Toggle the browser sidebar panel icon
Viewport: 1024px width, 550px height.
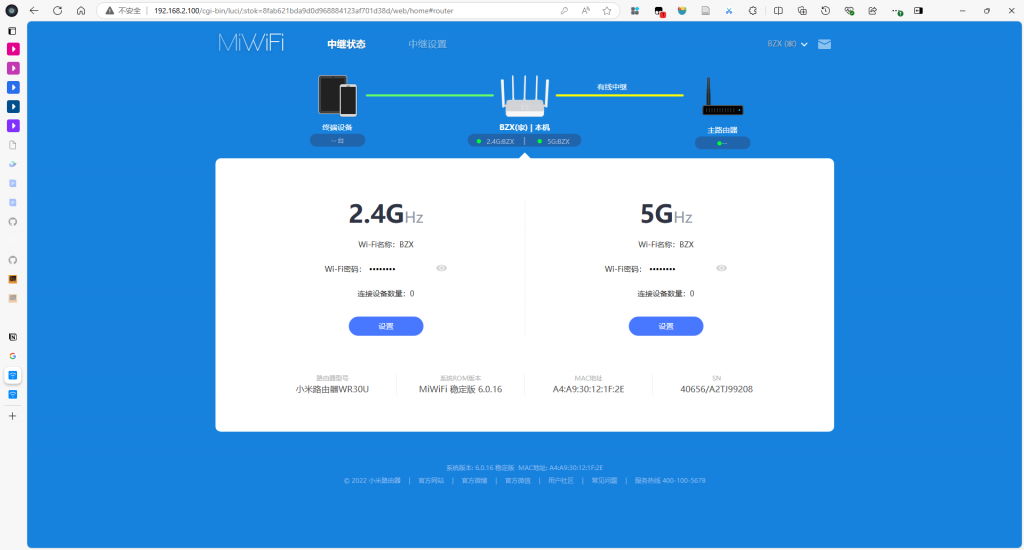click(x=918, y=10)
